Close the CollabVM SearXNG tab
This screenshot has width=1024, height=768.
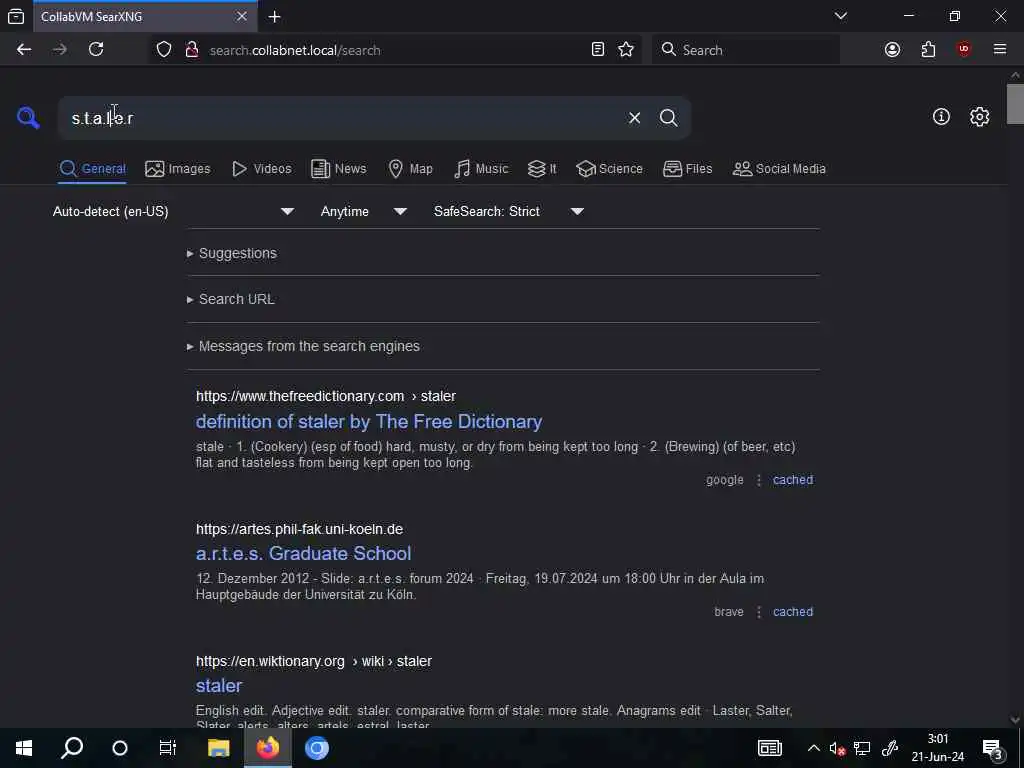(x=242, y=16)
